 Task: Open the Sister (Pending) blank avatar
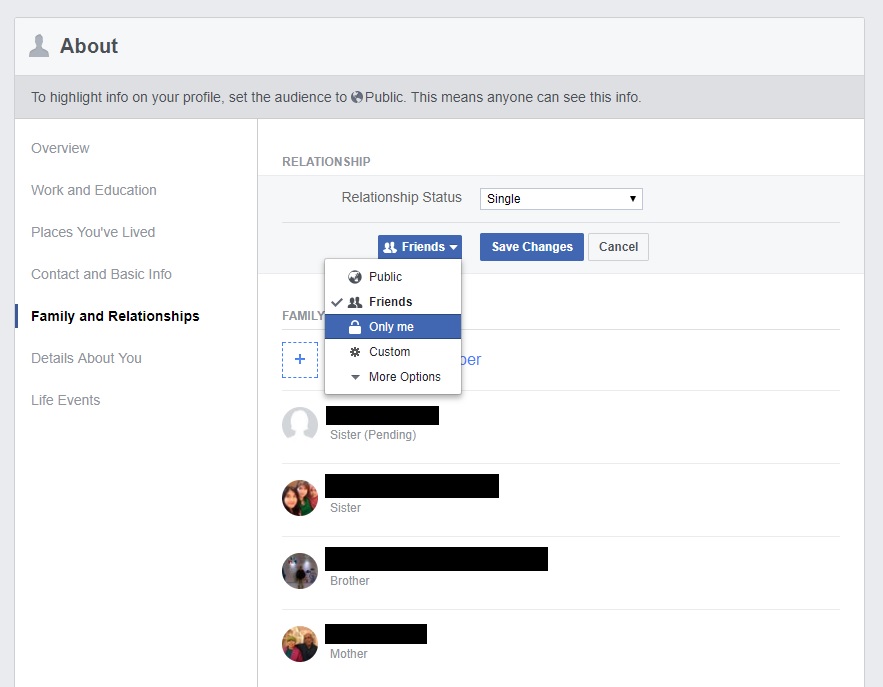(x=300, y=424)
